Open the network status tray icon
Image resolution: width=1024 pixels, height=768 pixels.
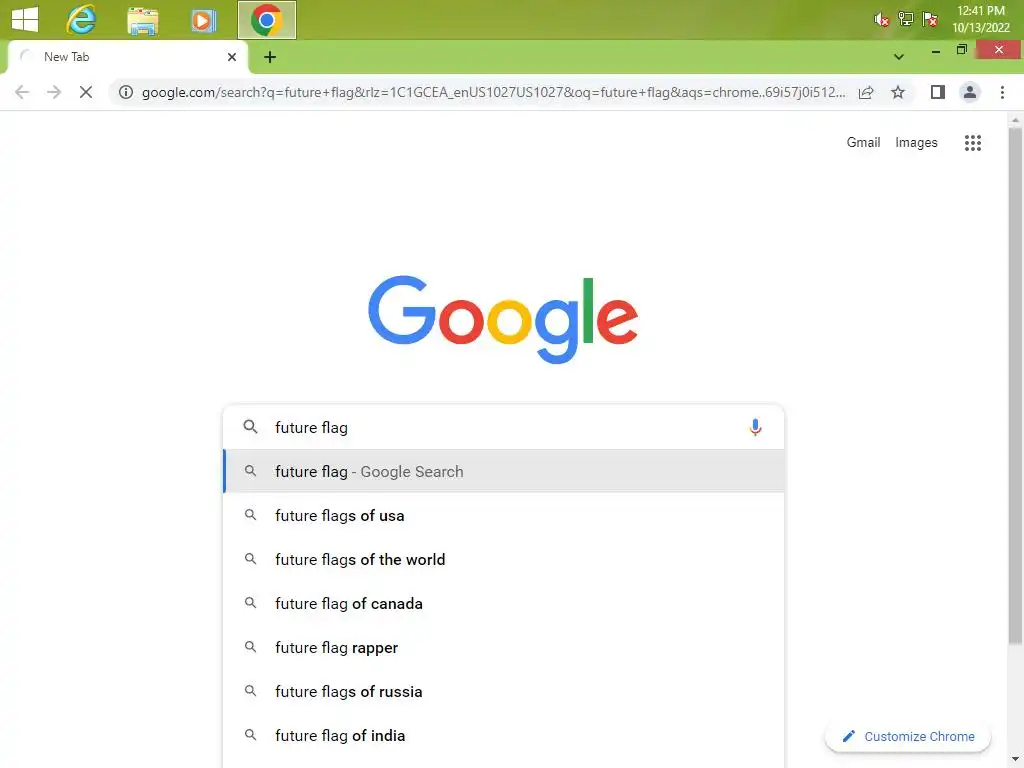(906, 19)
